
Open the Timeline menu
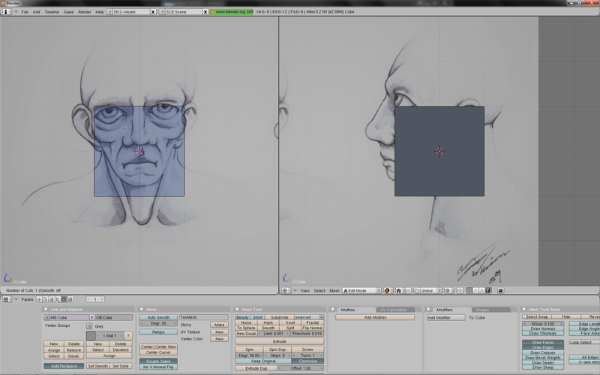coord(52,12)
